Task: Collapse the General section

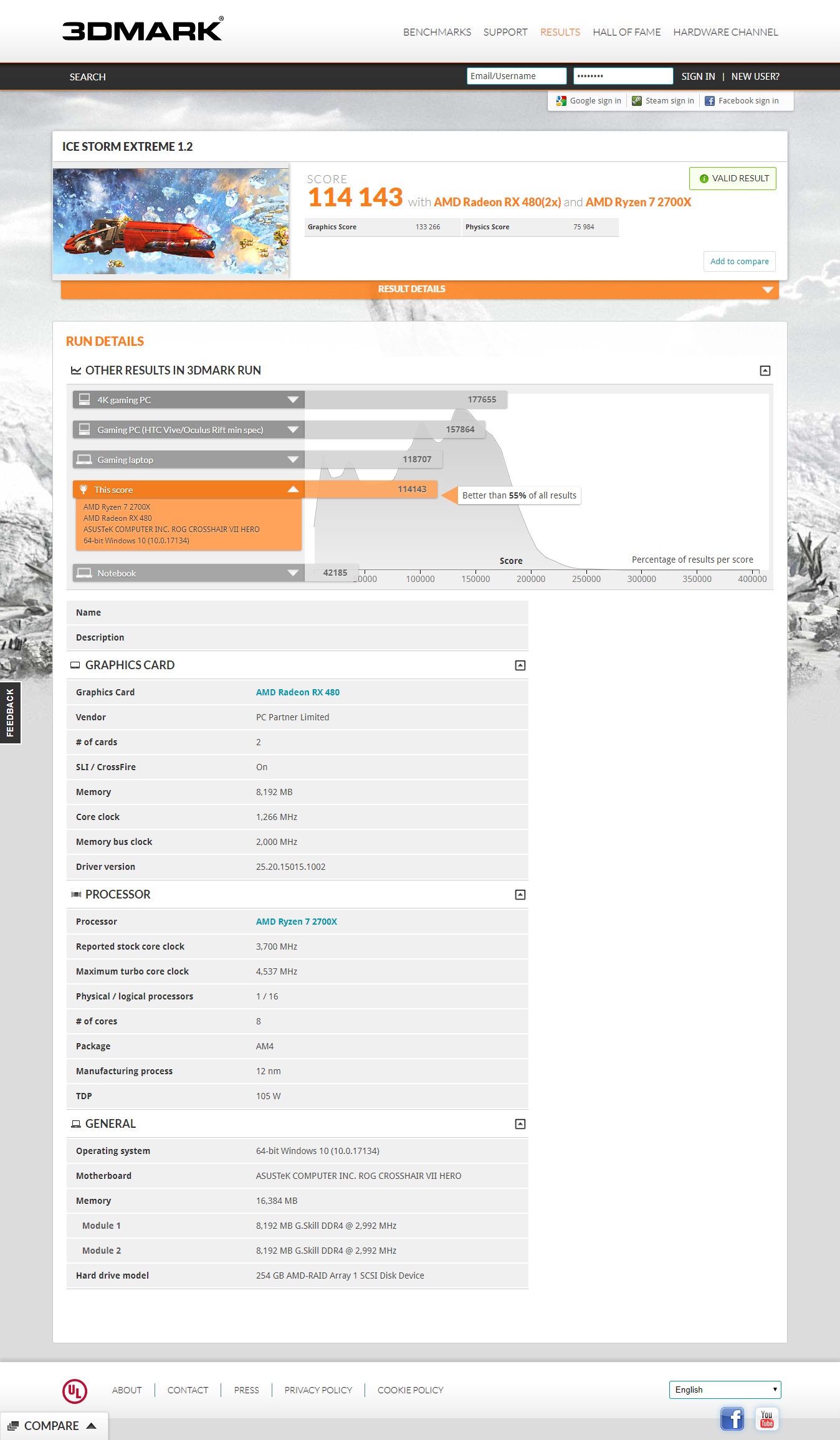Action: (x=520, y=1124)
